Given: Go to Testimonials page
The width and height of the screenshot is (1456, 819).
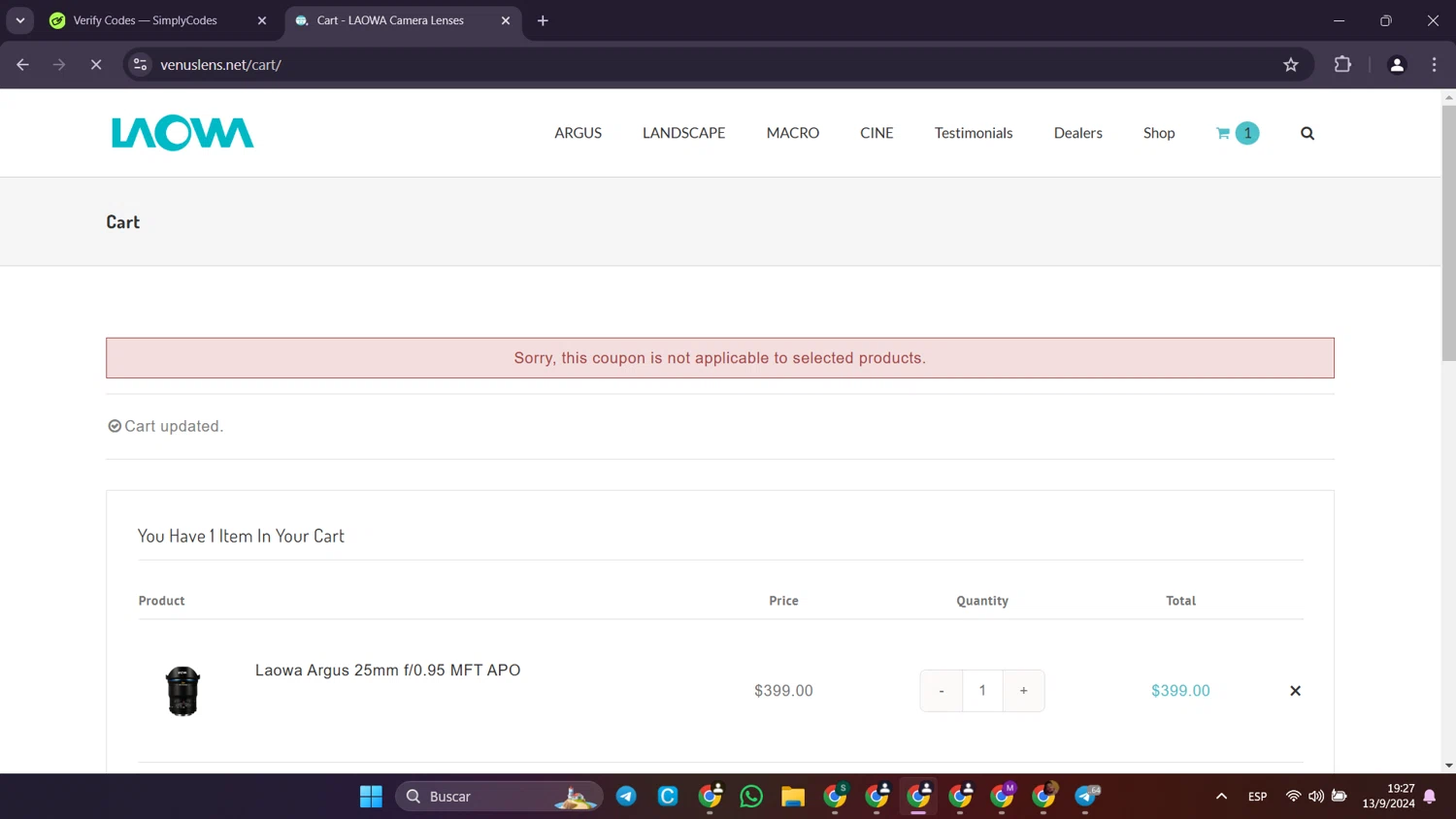Looking at the screenshot, I should [x=974, y=133].
